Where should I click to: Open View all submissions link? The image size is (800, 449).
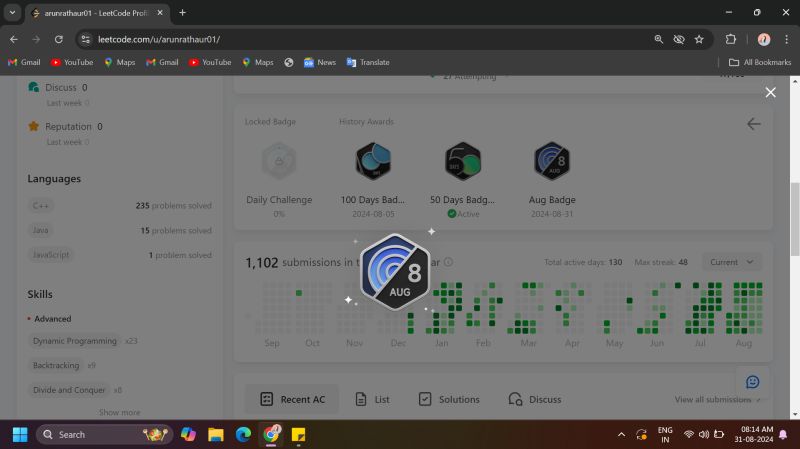point(717,399)
